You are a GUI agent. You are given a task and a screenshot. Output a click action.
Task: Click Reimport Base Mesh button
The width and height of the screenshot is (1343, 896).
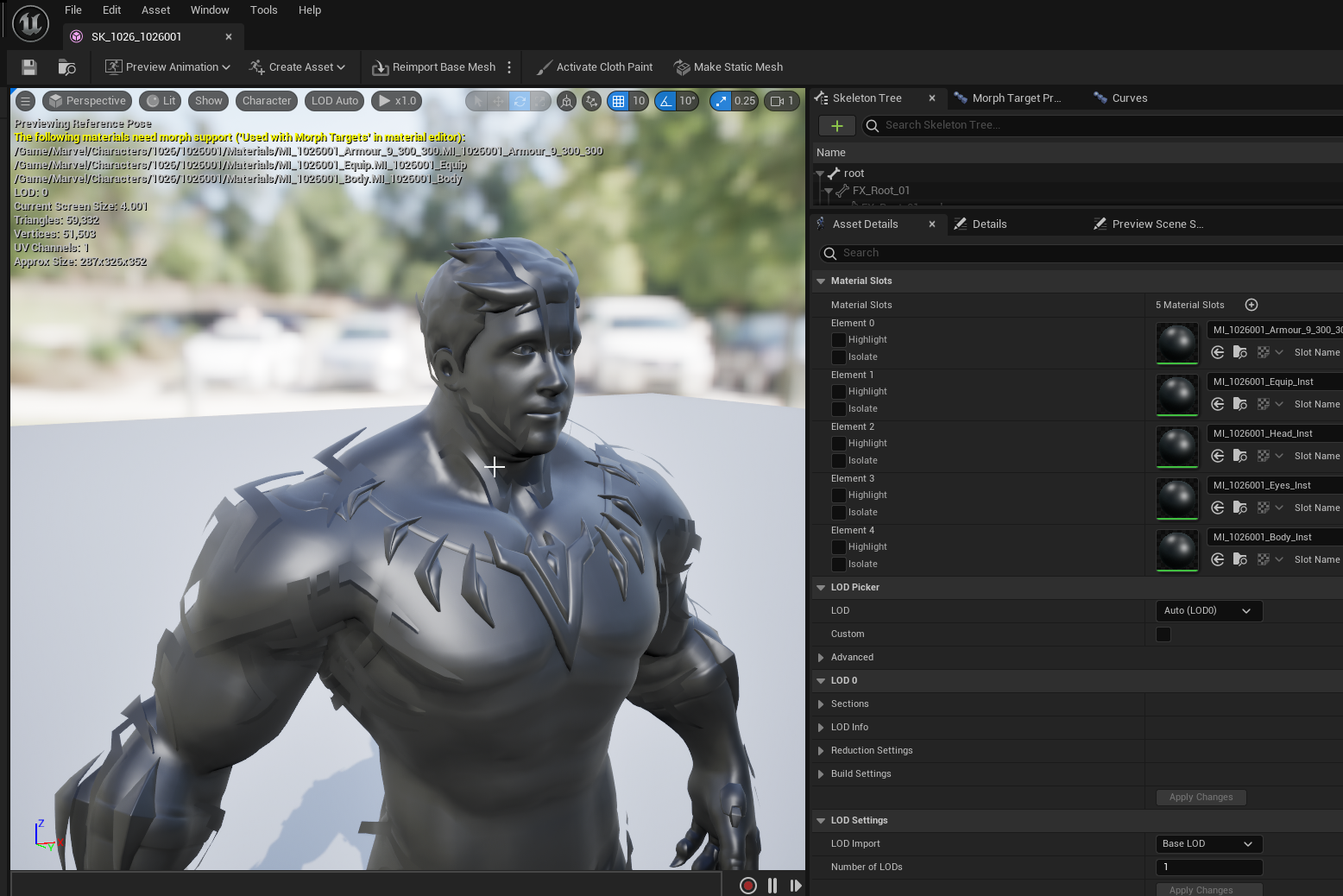click(x=434, y=67)
